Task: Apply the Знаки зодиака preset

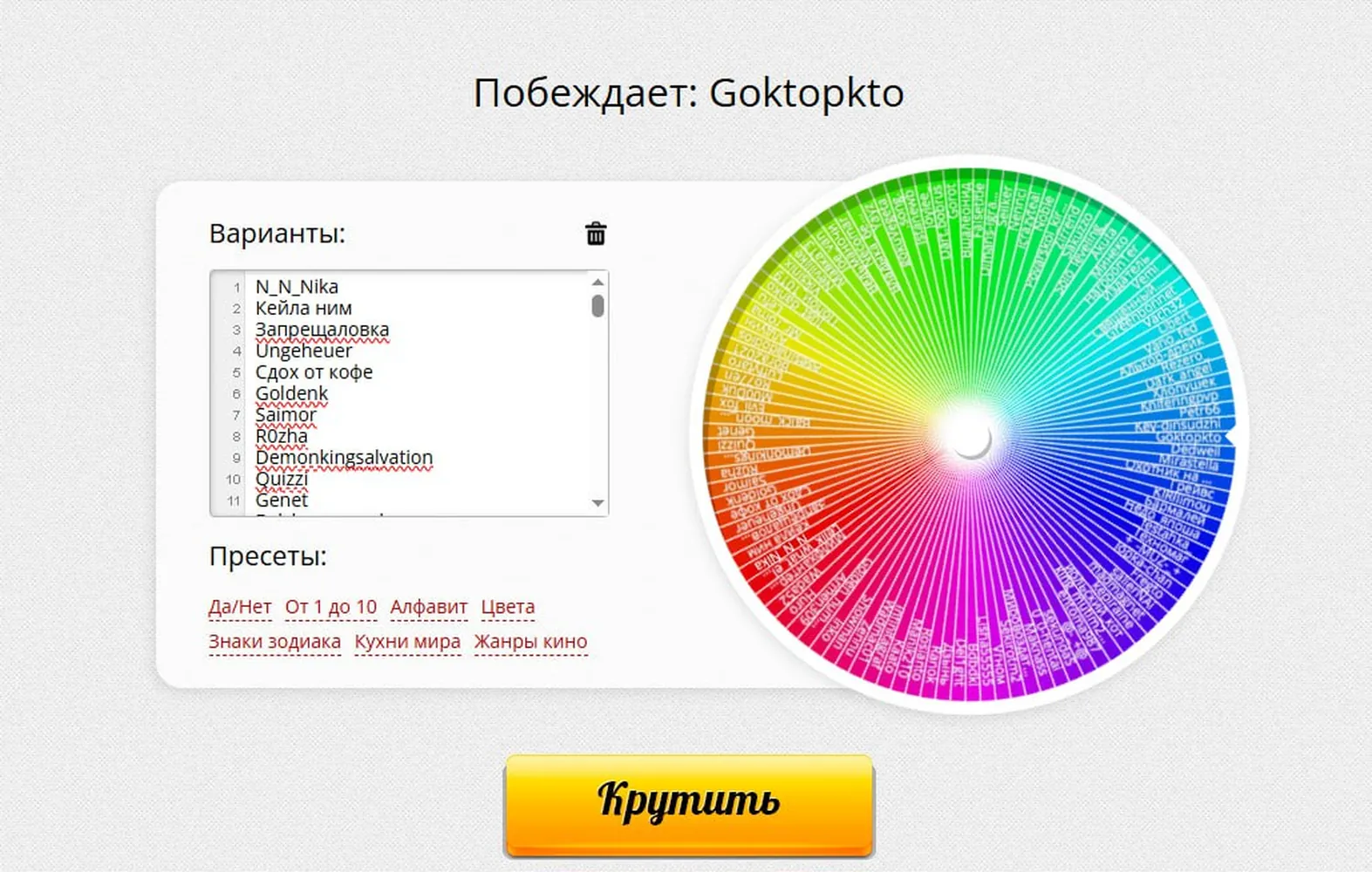Action: pos(275,642)
